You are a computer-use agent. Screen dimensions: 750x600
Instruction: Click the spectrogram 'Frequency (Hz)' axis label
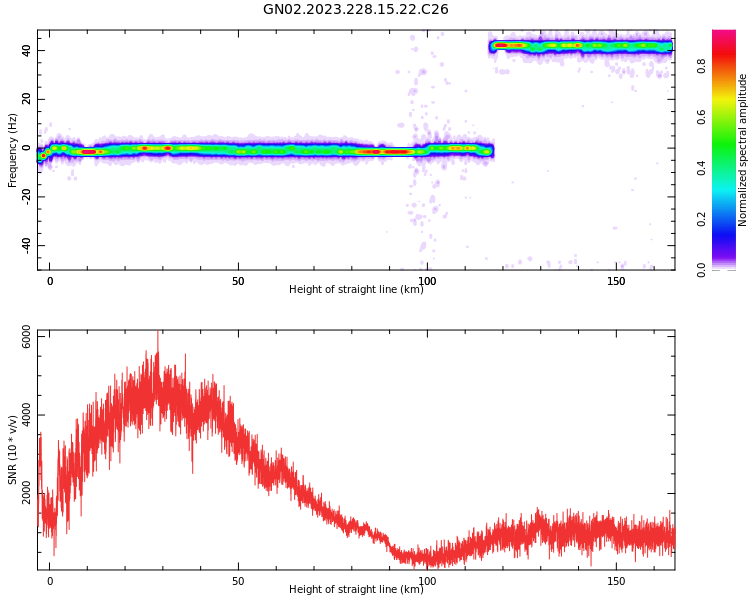click(12, 150)
